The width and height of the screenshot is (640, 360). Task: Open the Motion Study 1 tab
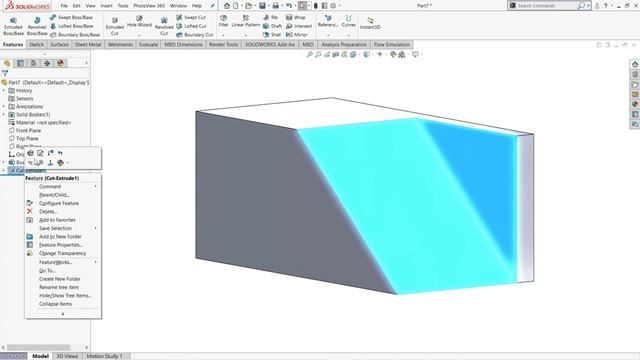point(104,356)
